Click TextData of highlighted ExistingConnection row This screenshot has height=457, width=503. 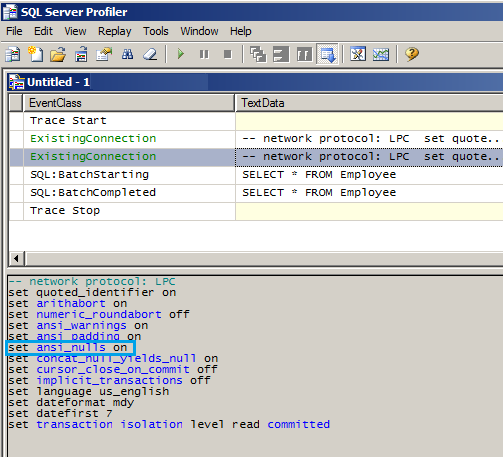tap(369, 157)
